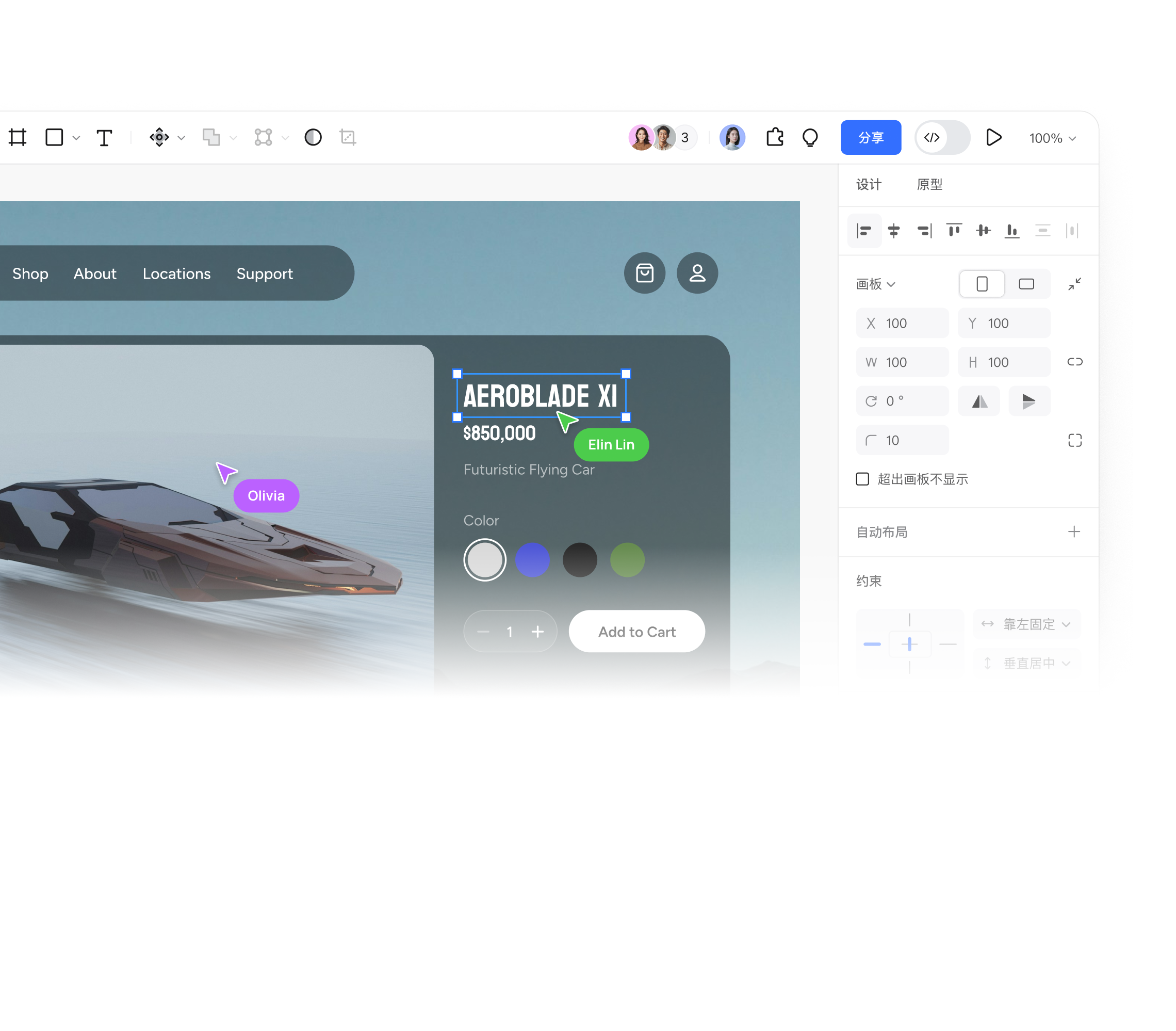This screenshot has width=1176, height=1031.
Task: Open the 靠左固定 constraint dropdown
Action: pyautogui.click(x=1027, y=624)
